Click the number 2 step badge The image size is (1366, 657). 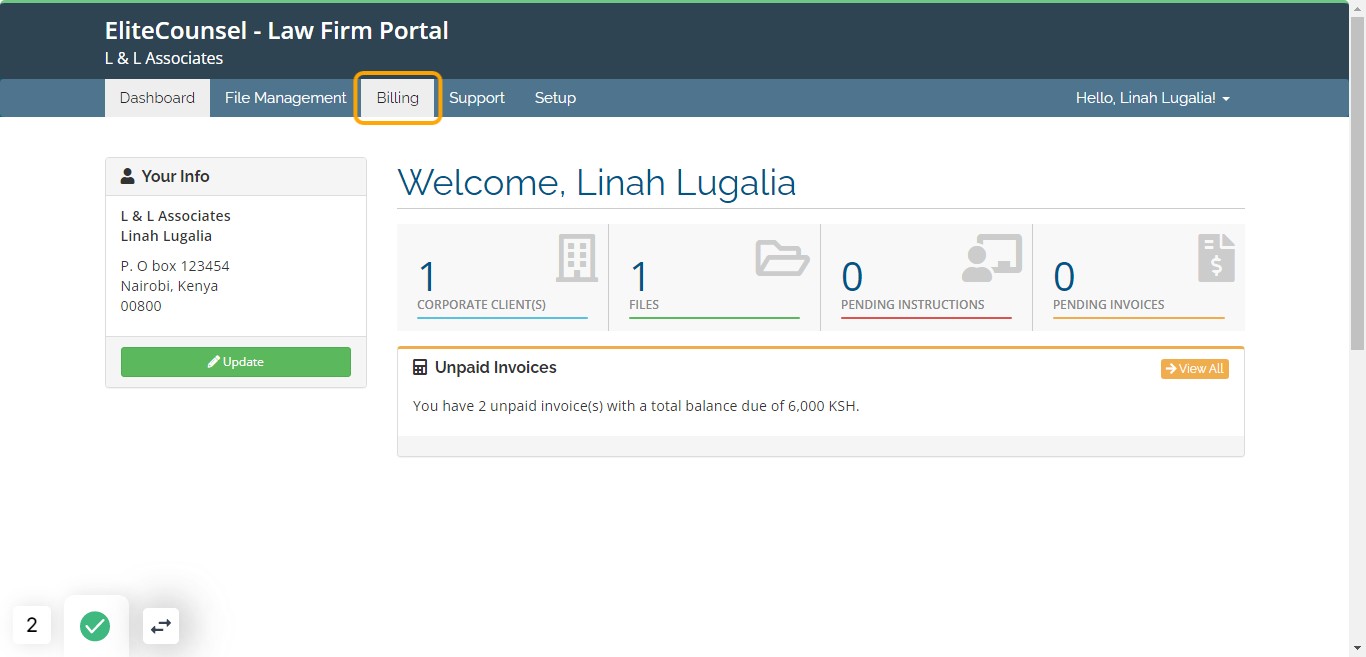pyautogui.click(x=32, y=625)
